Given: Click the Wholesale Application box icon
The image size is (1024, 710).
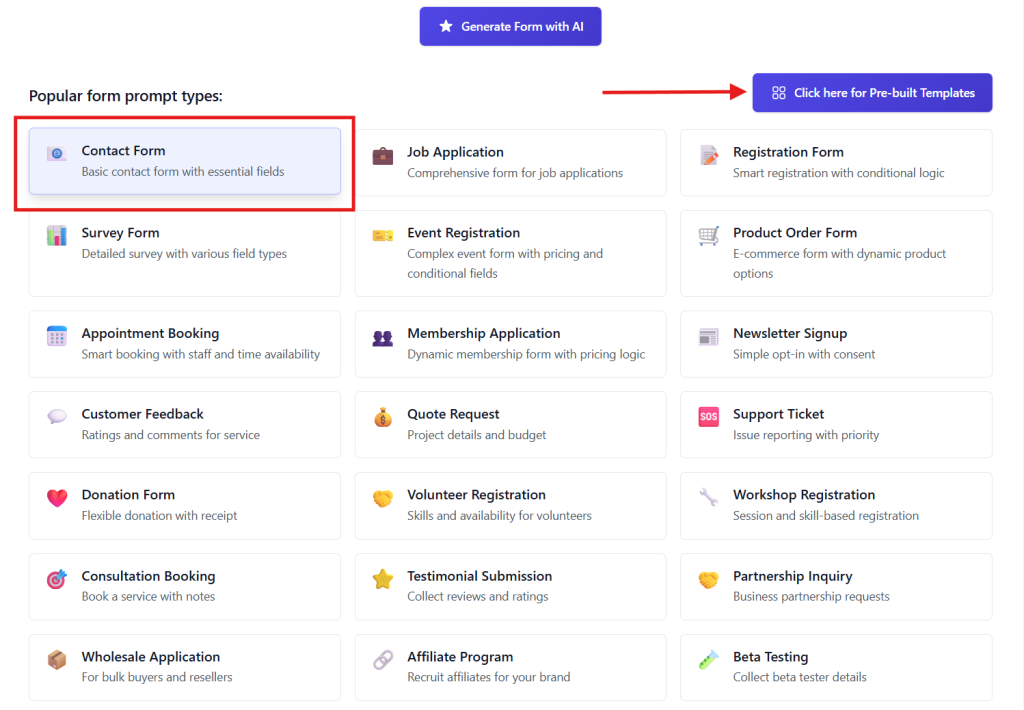Looking at the screenshot, I should pyautogui.click(x=57, y=660).
